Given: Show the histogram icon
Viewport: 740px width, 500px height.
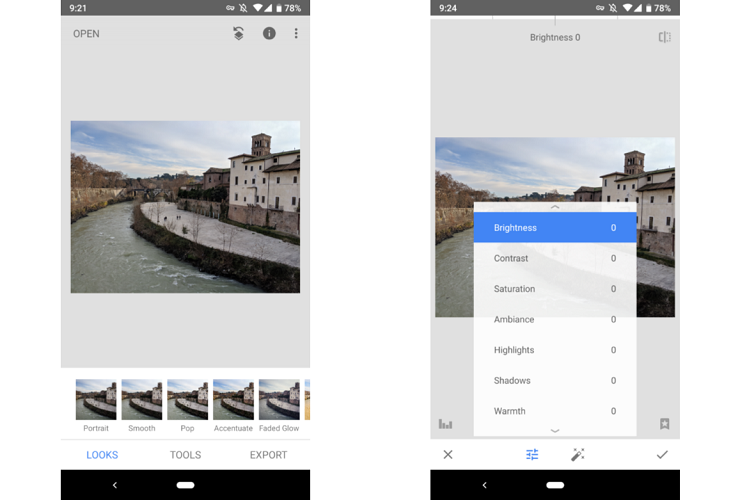Looking at the screenshot, I should pyautogui.click(x=445, y=424).
